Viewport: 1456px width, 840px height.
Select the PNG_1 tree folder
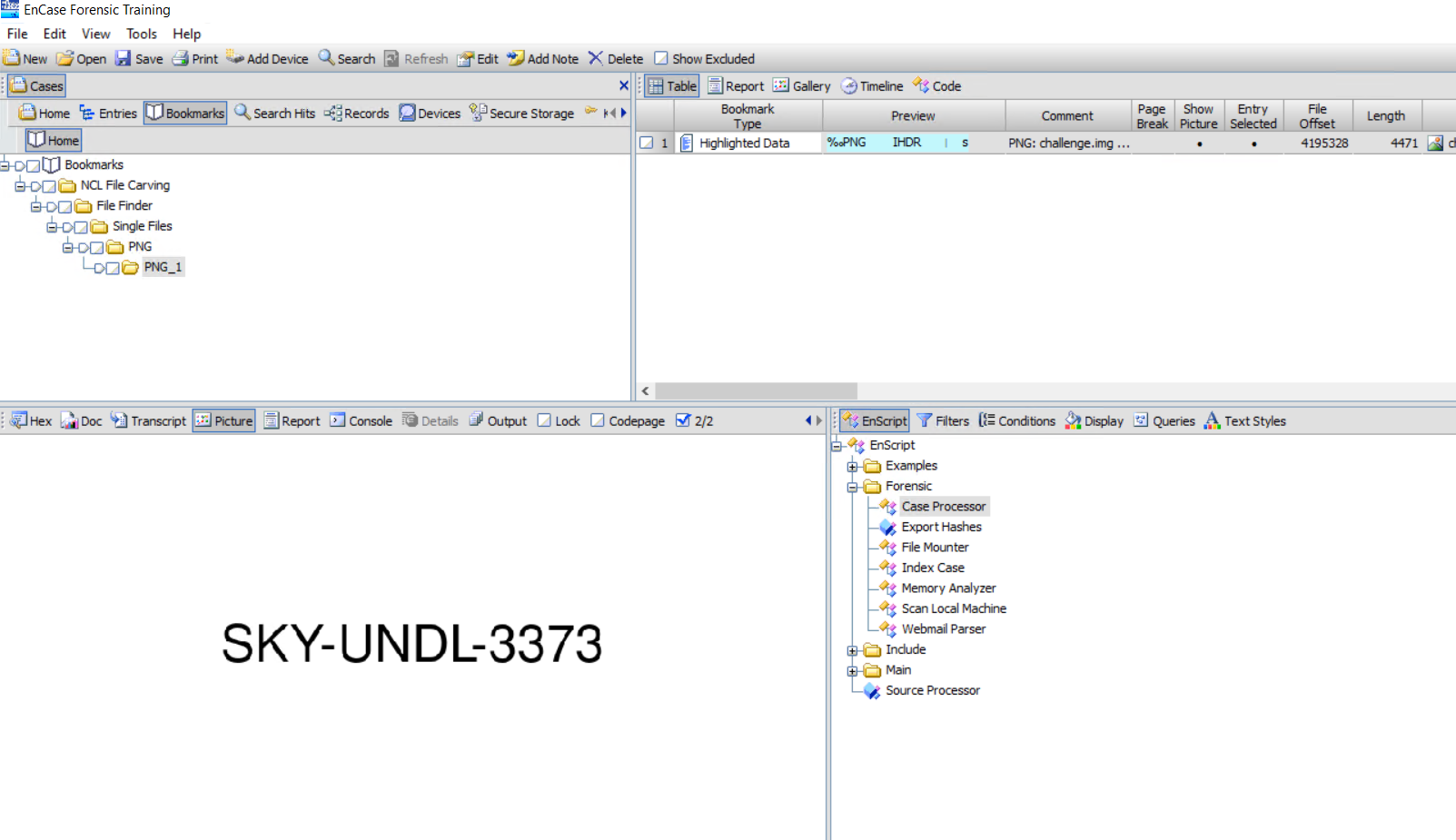pyautogui.click(x=163, y=267)
